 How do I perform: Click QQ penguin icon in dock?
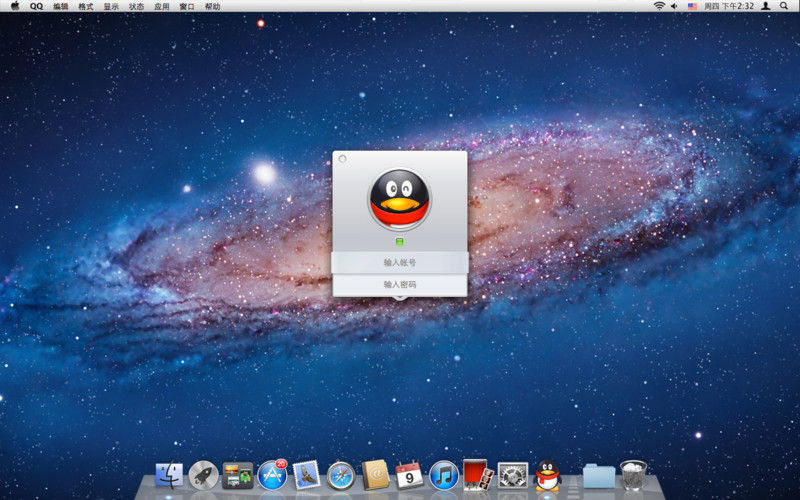click(547, 475)
